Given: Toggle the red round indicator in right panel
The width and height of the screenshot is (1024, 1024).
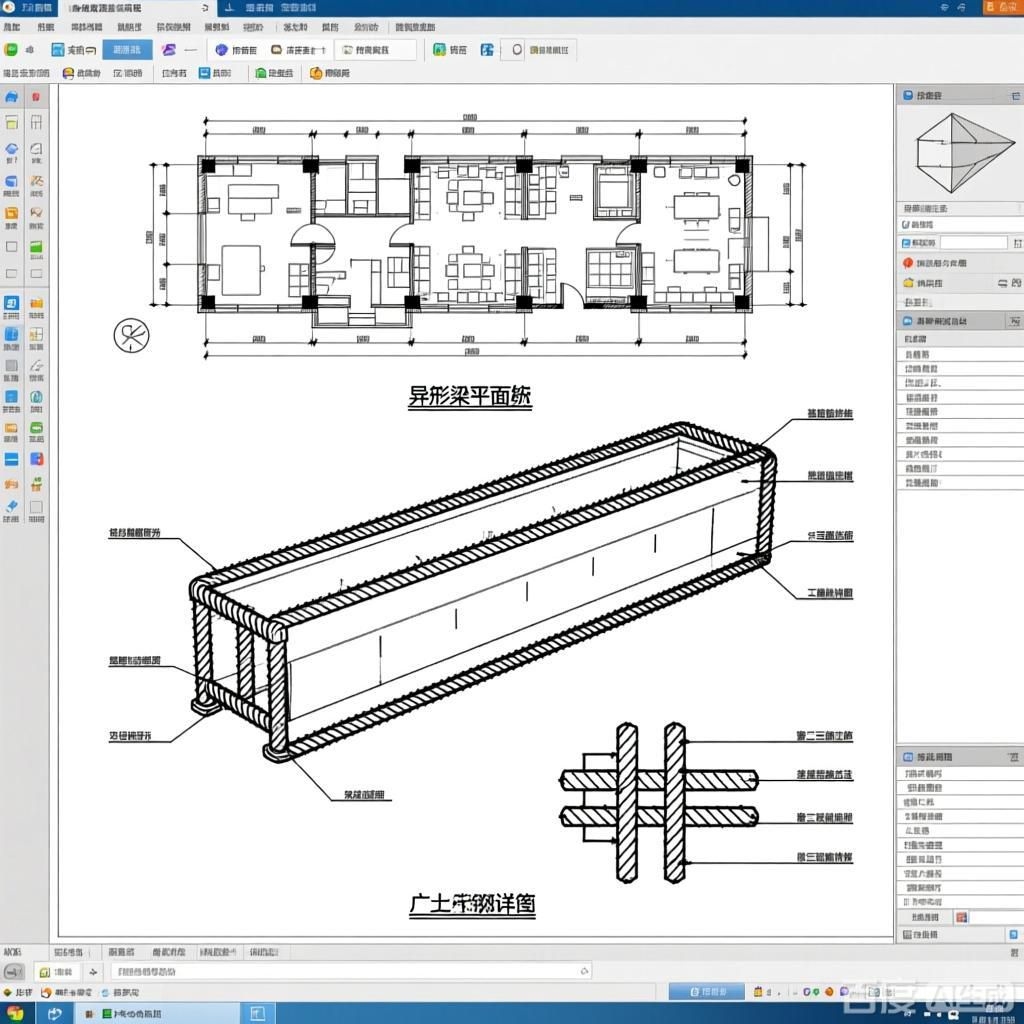Looking at the screenshot, I should pos(908,263).
